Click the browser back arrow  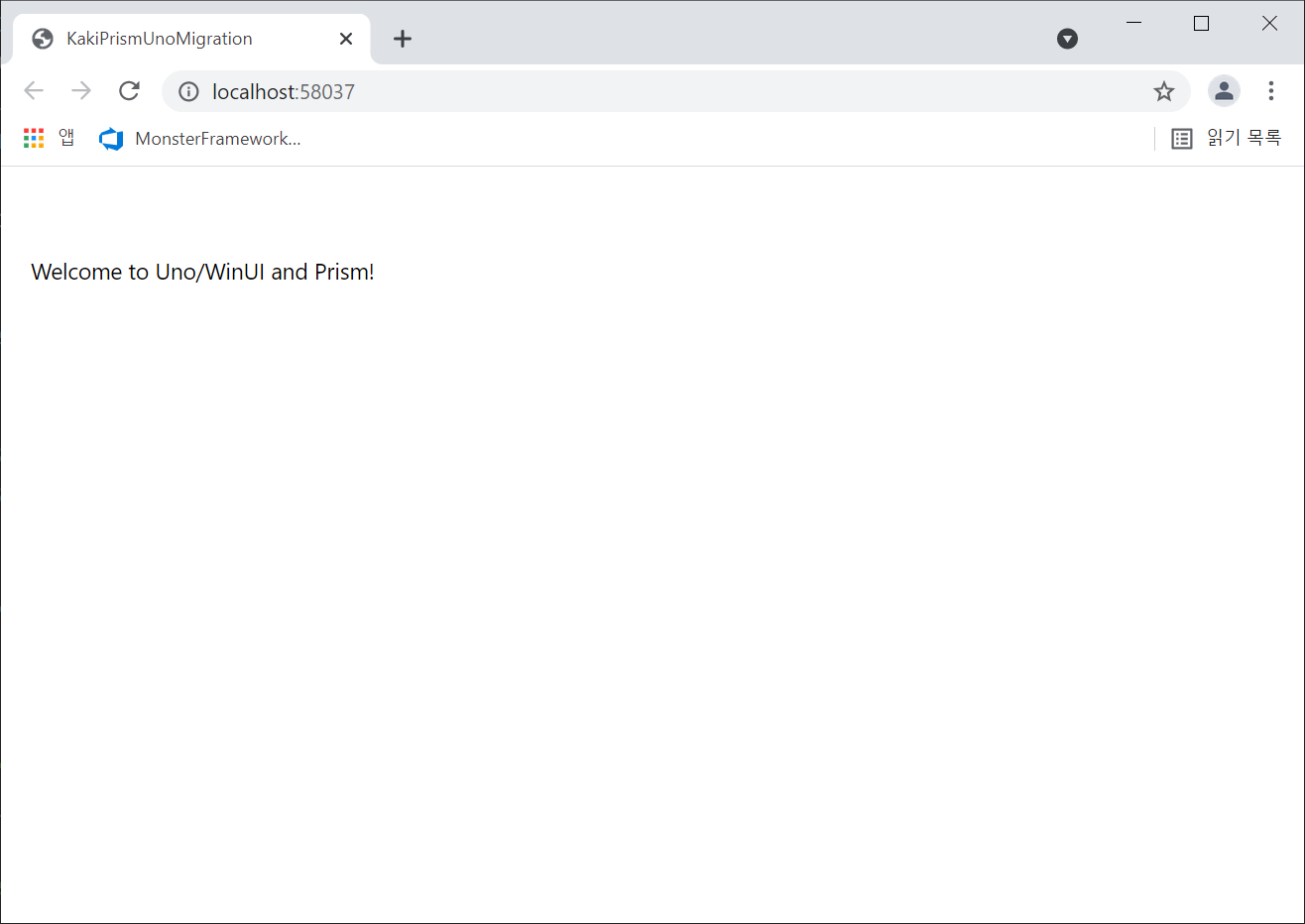pyautogui.click(x=34, y=91)
